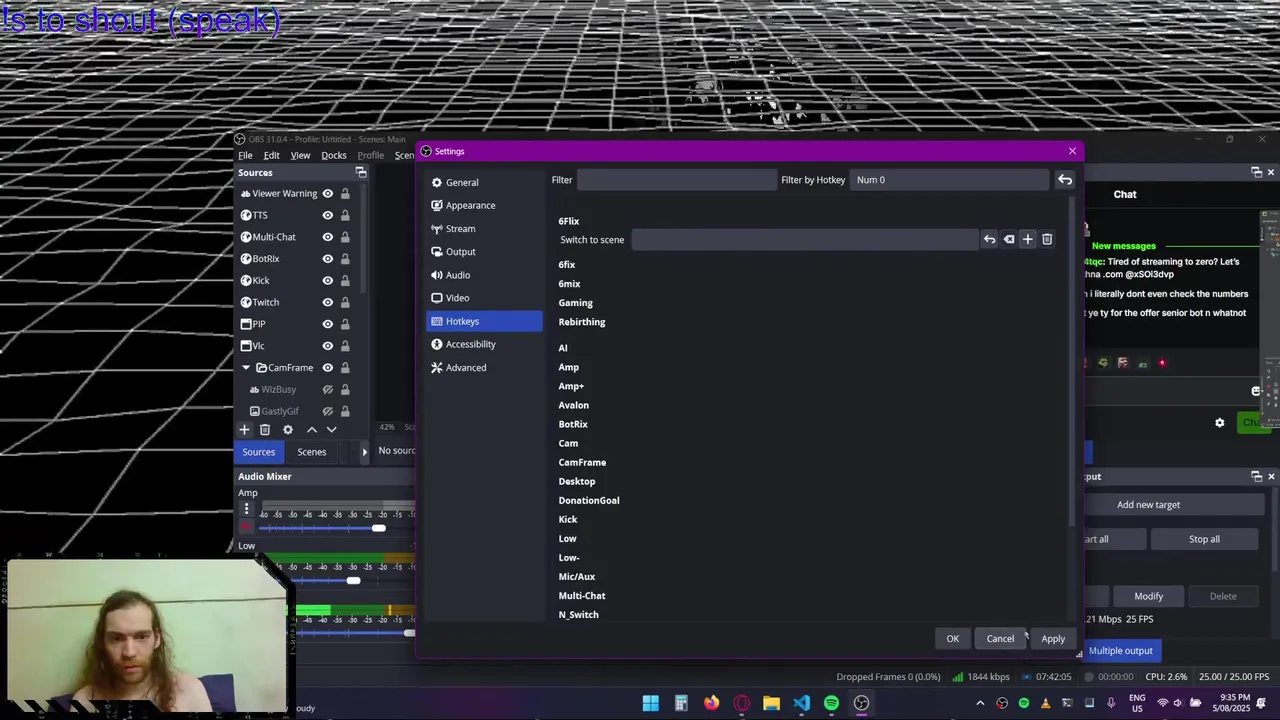Viewport: 1280px width, 720px height.
Task: Toggle CamFrame group visibility
Action: click(x=327, y=368)
